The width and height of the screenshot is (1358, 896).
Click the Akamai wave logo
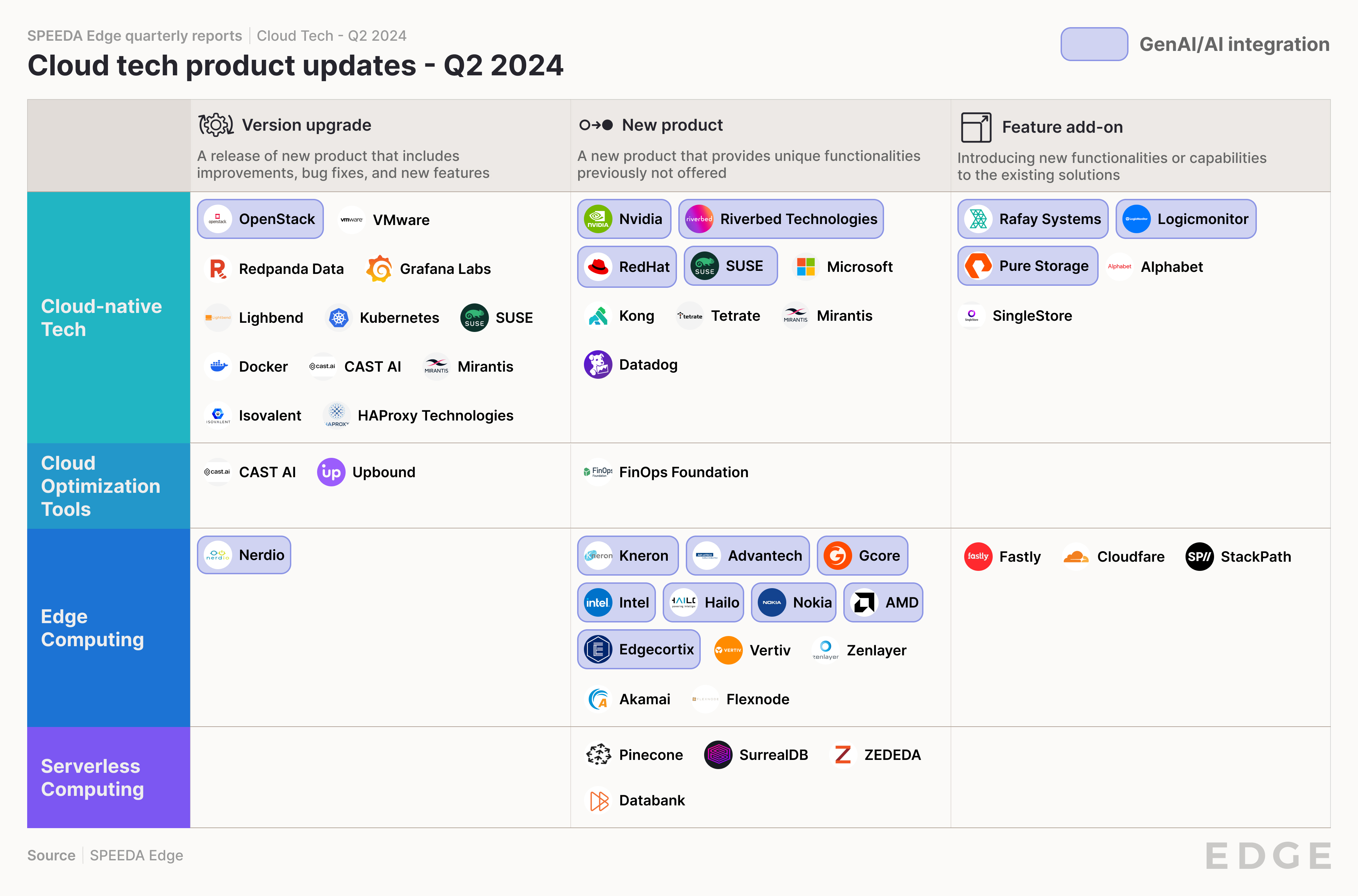598,699
